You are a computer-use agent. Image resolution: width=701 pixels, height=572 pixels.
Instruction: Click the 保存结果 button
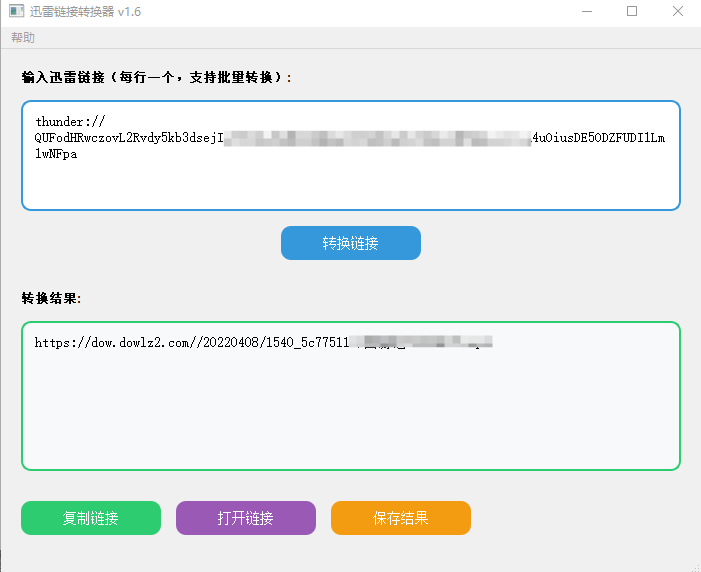click(x=401, y=518)
